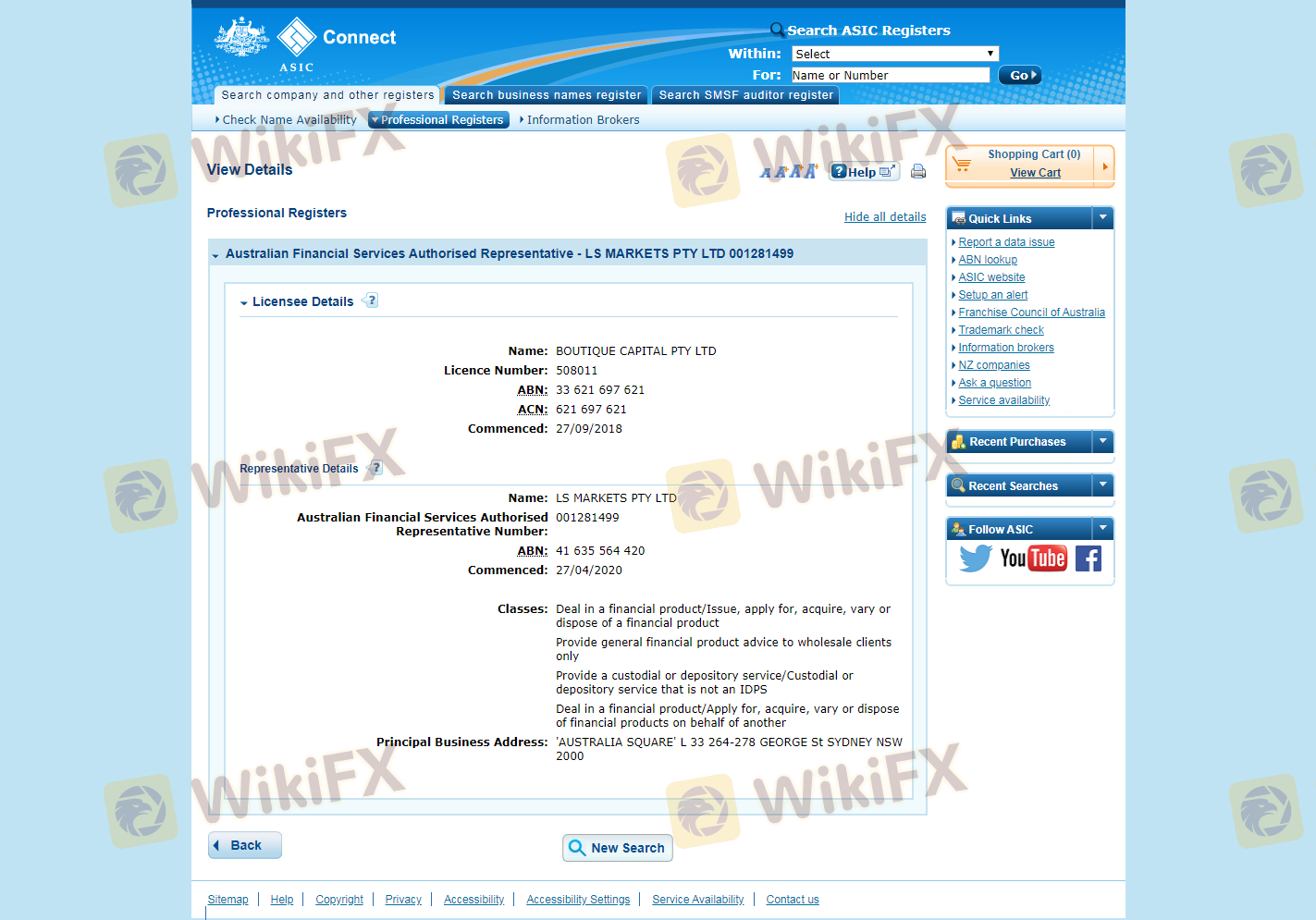
Task: Click help icon beside Licensee Details
Action: (372, 301)
